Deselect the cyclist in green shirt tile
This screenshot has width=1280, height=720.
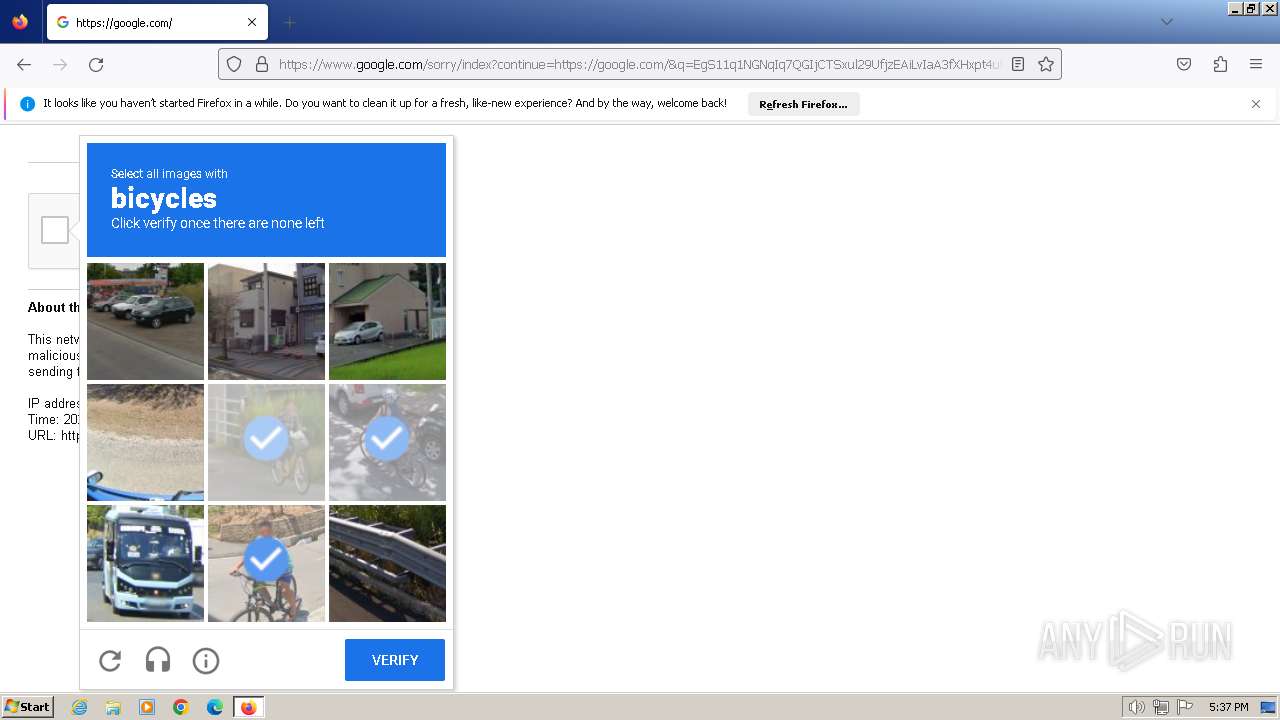coord(266,563)
